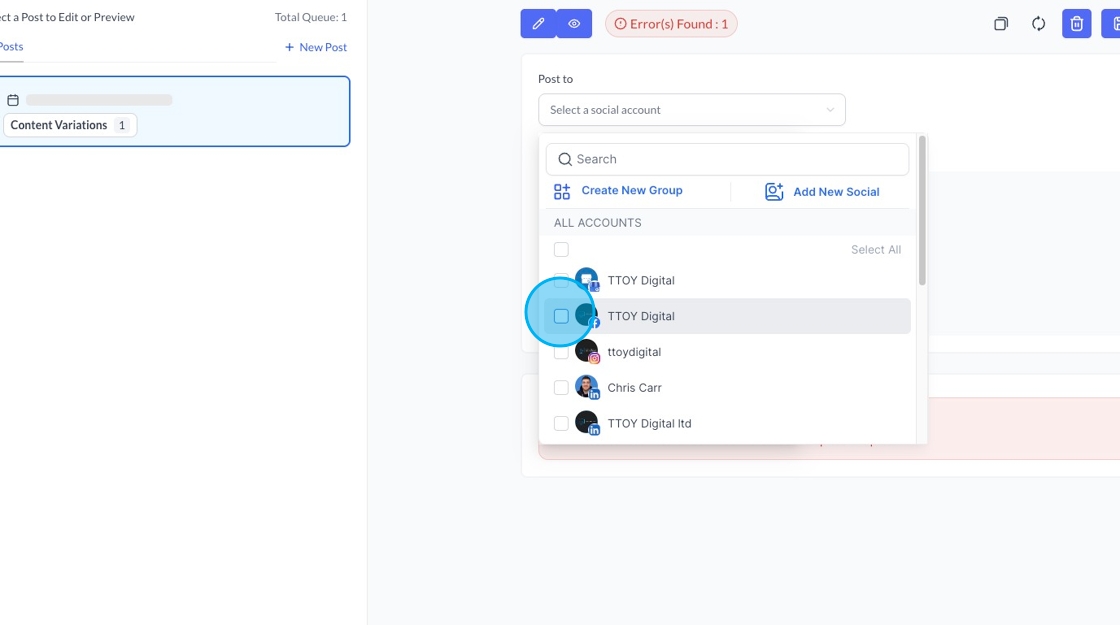Click the magnifier icon in the search box
Image resolution: width=1120 pixels, height=625 pixels.
point(565,159)
